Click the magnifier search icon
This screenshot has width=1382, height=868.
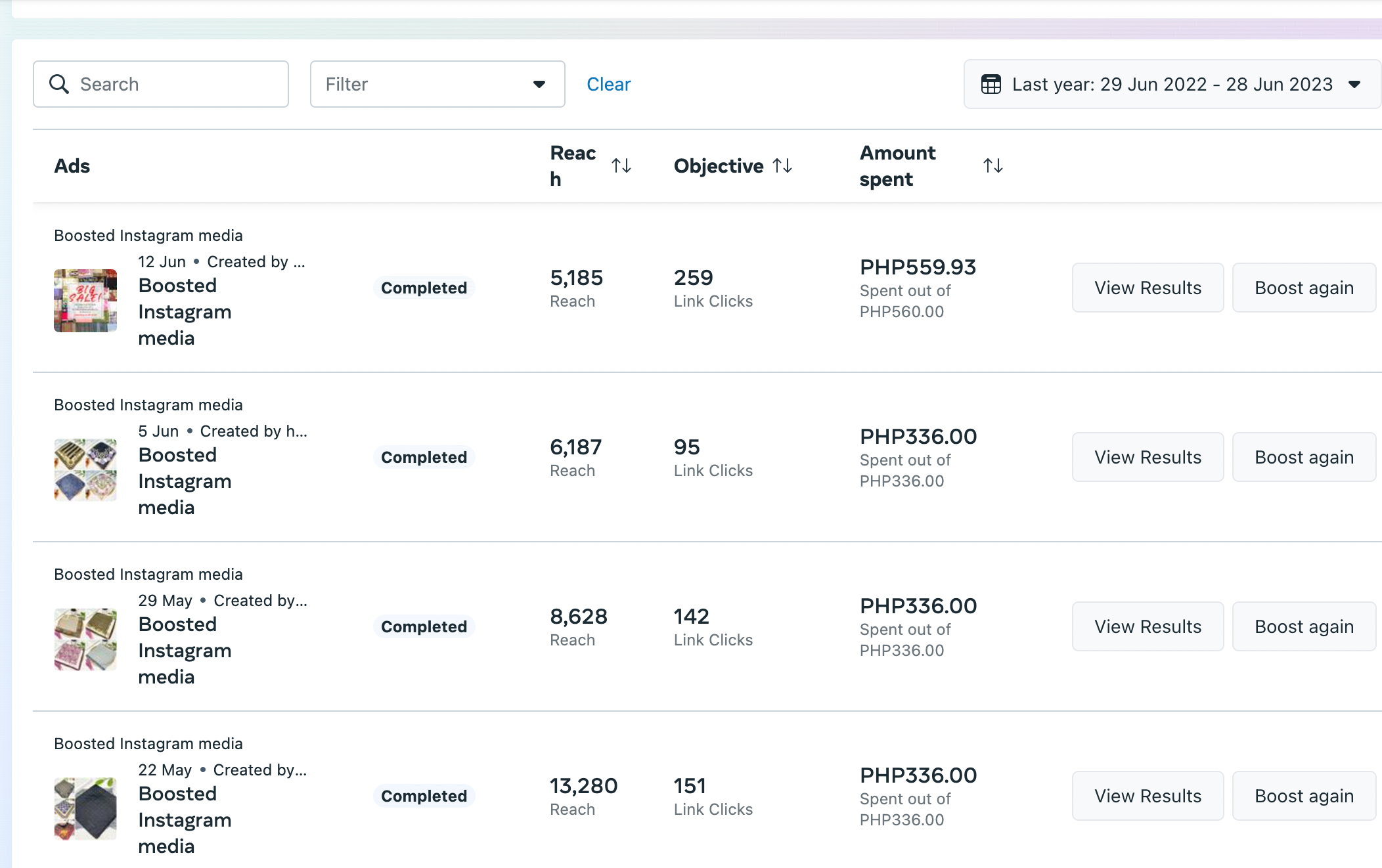click(59, 84)
